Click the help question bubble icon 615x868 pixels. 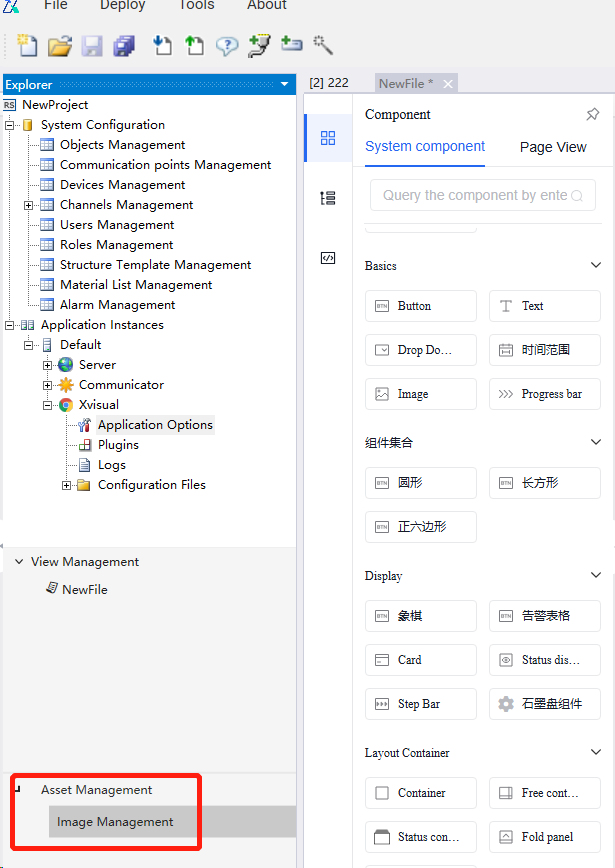pos(227,45)
